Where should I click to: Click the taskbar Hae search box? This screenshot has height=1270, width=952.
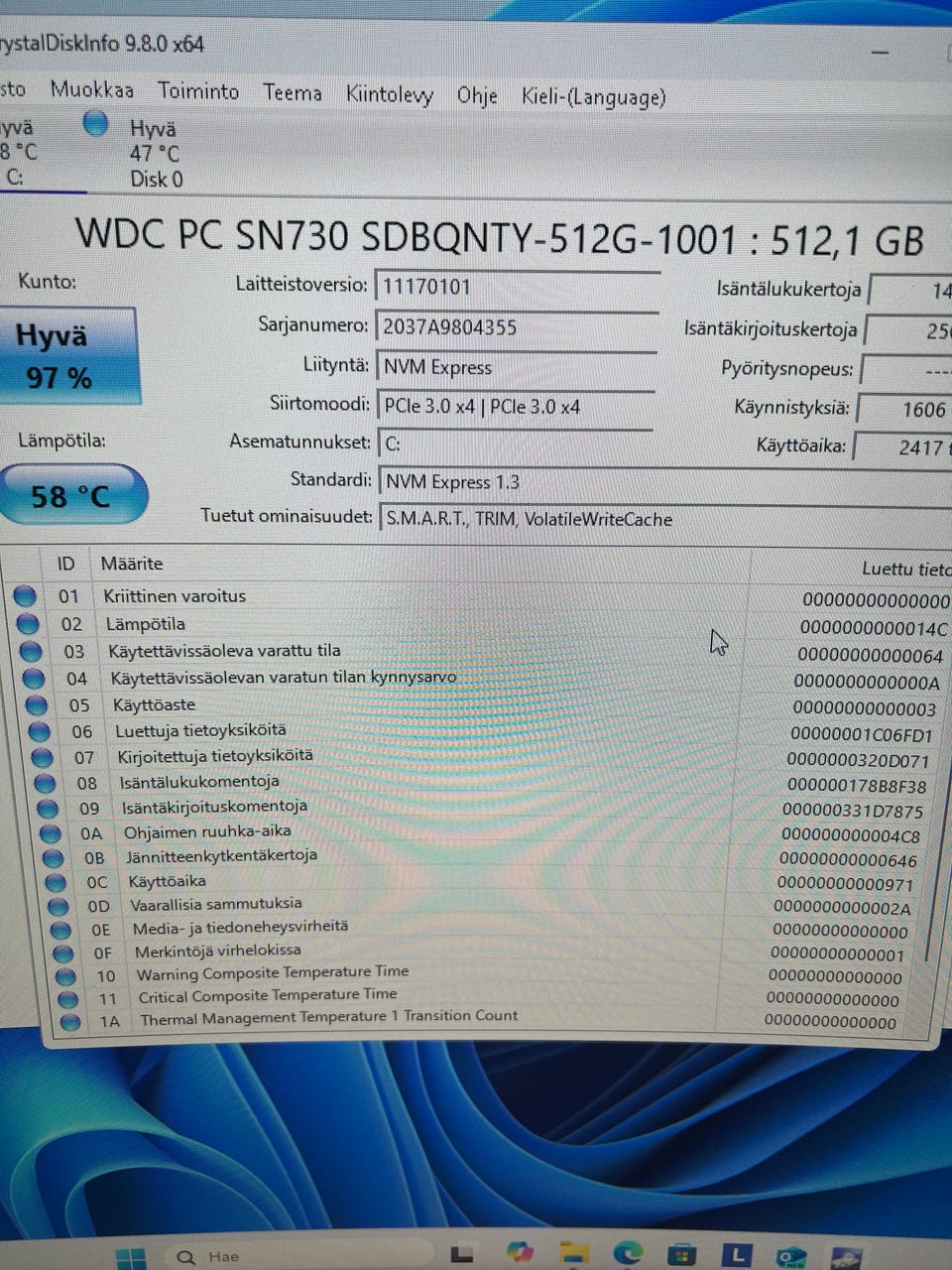(297, 1256)
